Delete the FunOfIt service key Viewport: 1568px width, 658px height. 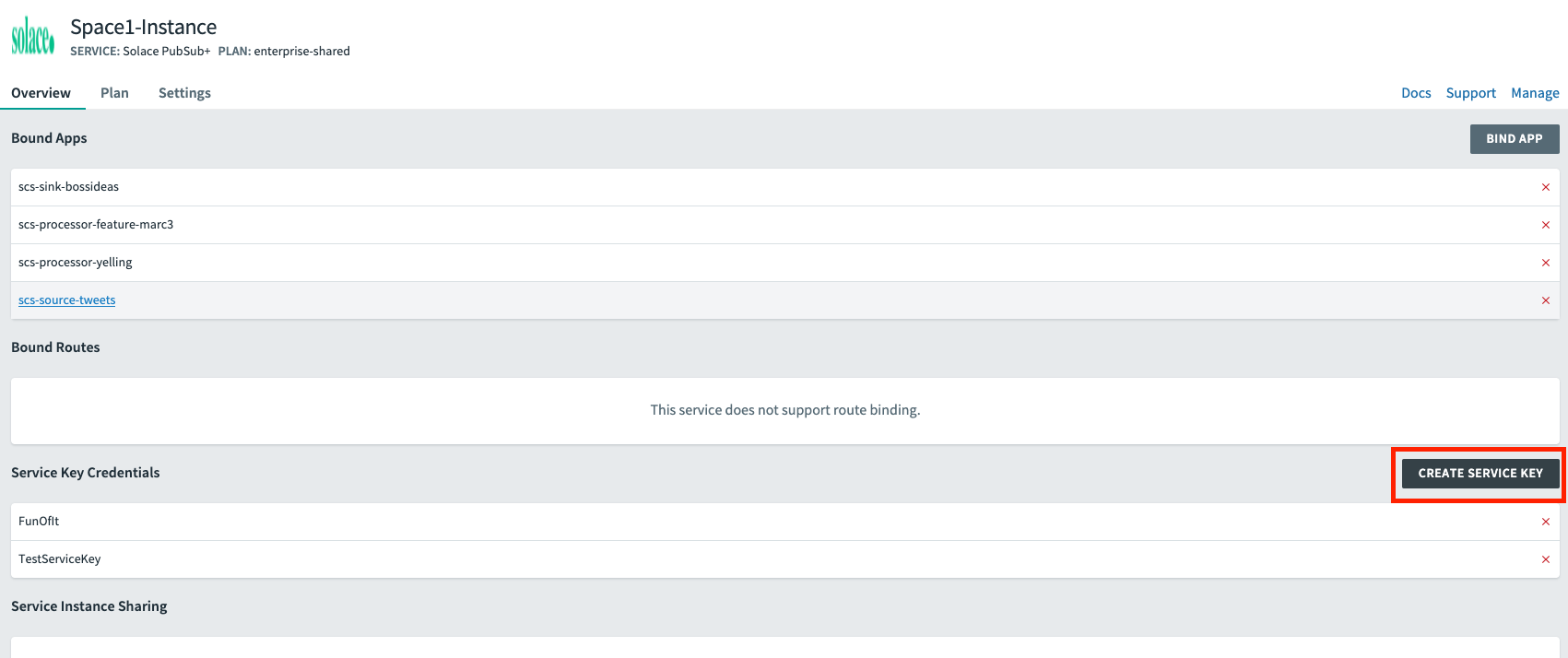click(1546, 522)
